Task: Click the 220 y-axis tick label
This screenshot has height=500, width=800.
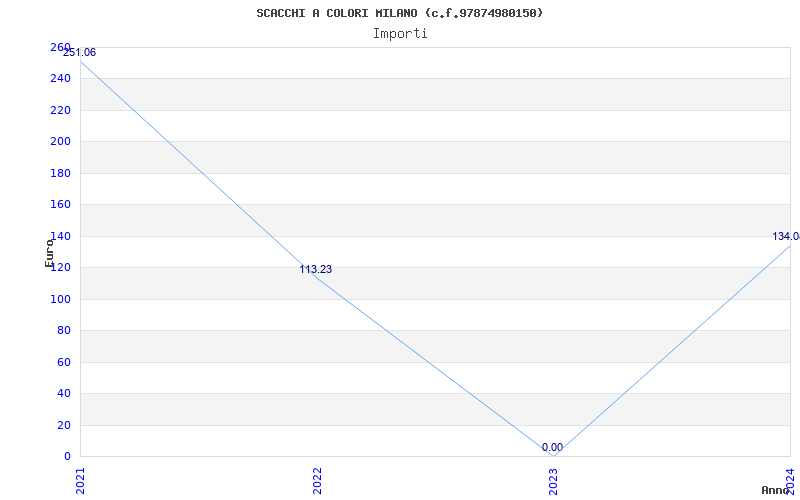Action: tap(60, 110)
